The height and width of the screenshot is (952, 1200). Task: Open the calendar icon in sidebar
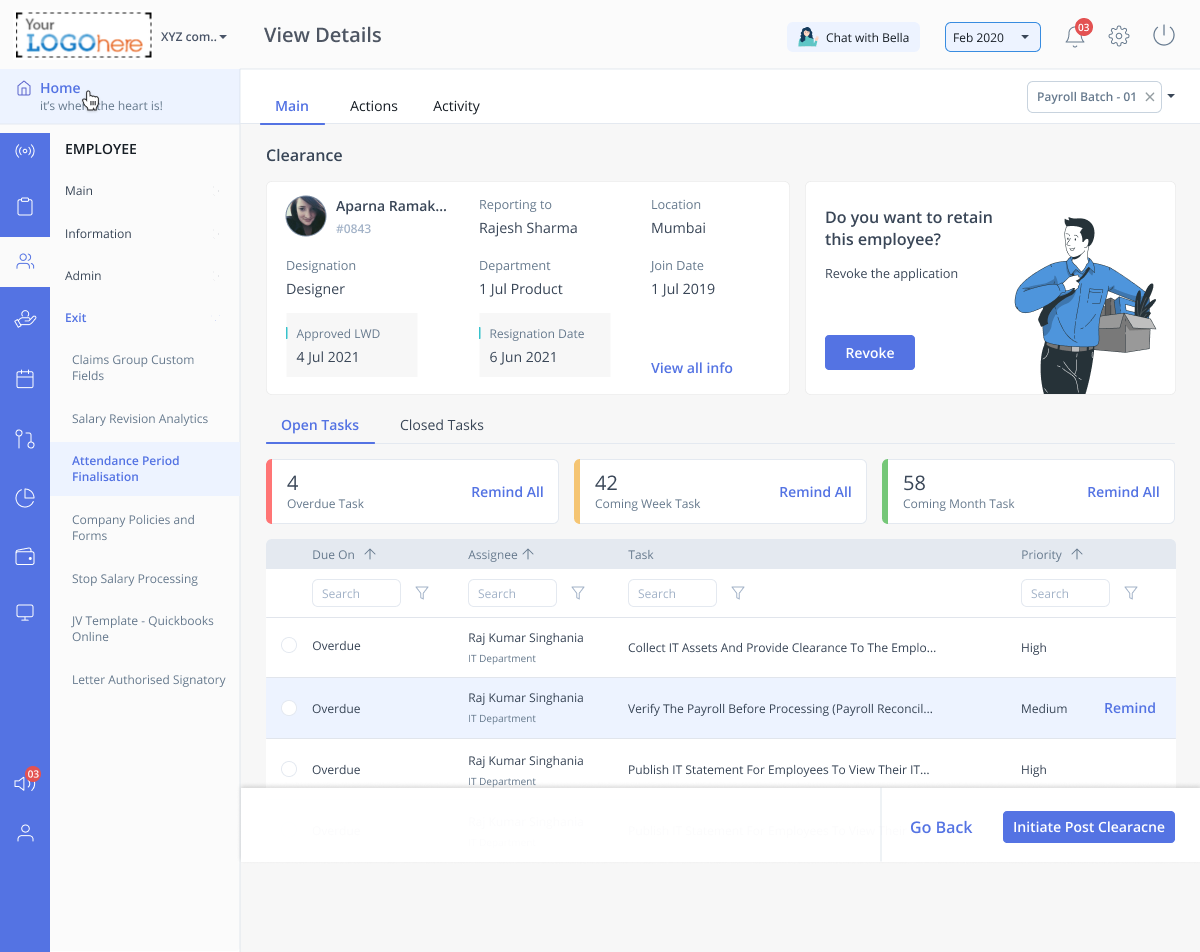point(25,379)
